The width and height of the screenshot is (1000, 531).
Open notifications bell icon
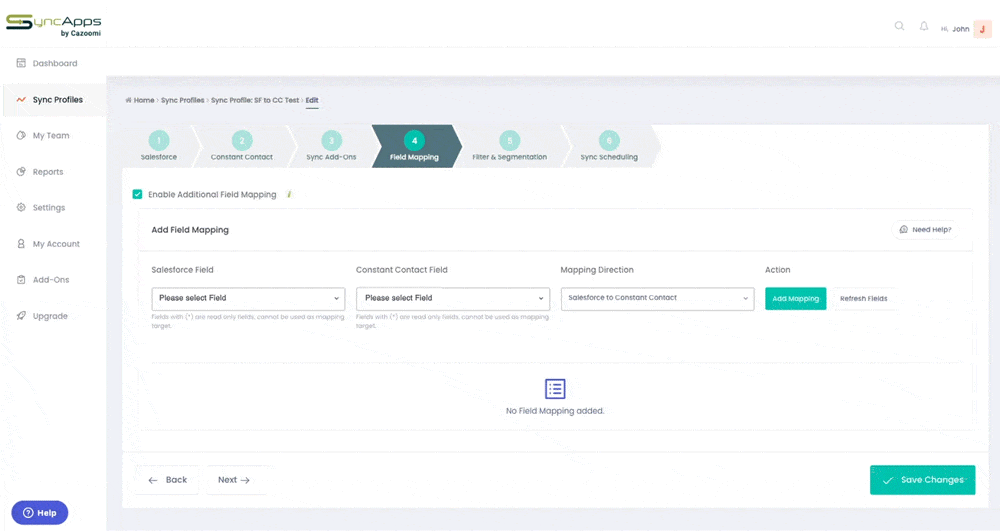923,26
